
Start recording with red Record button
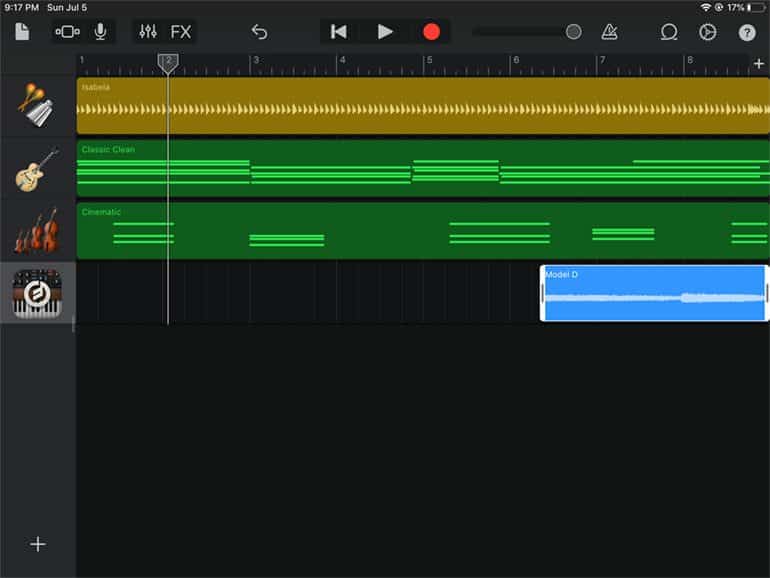tap(431, 32)
